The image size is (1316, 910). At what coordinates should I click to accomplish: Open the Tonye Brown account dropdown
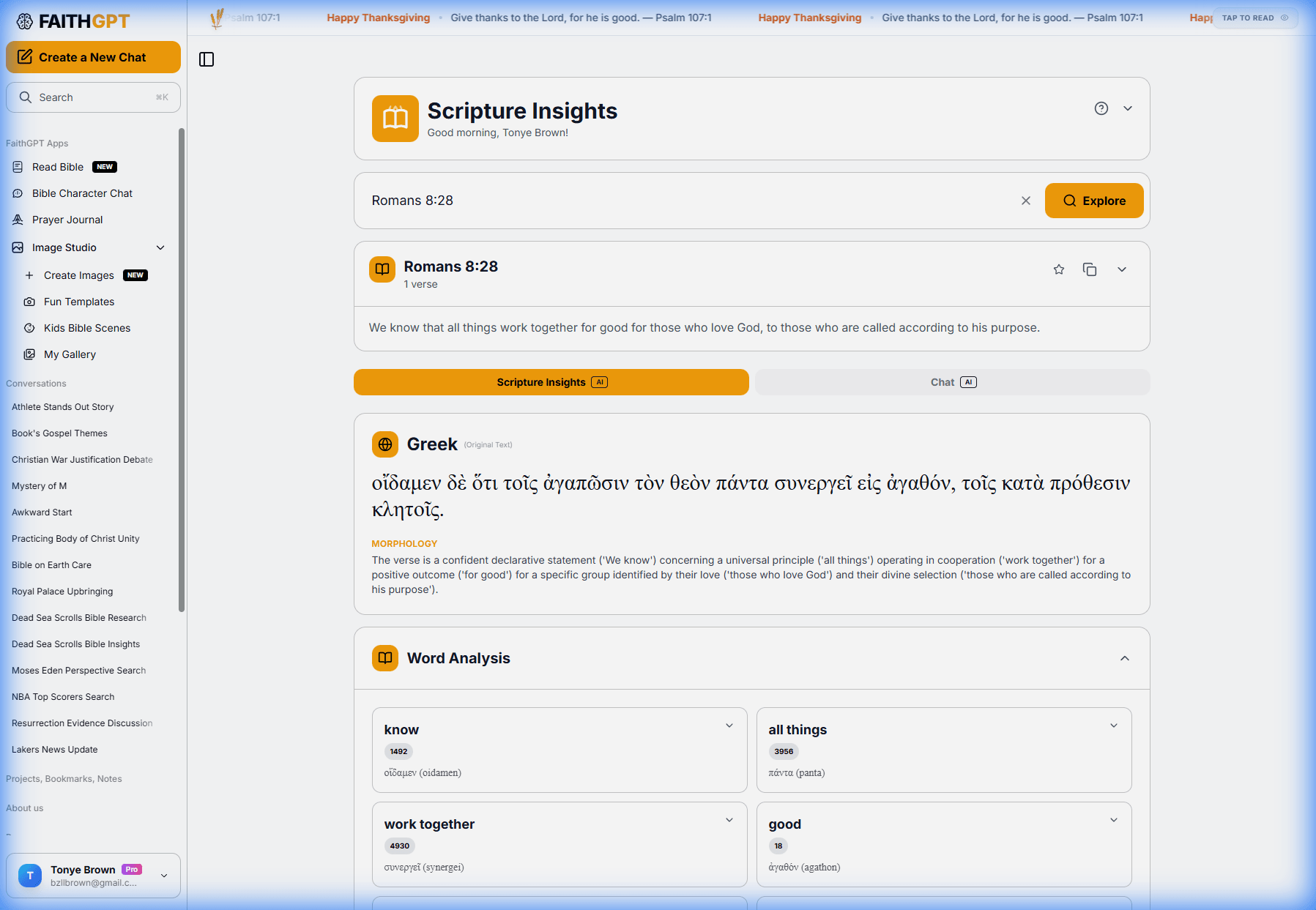[164, 876]
